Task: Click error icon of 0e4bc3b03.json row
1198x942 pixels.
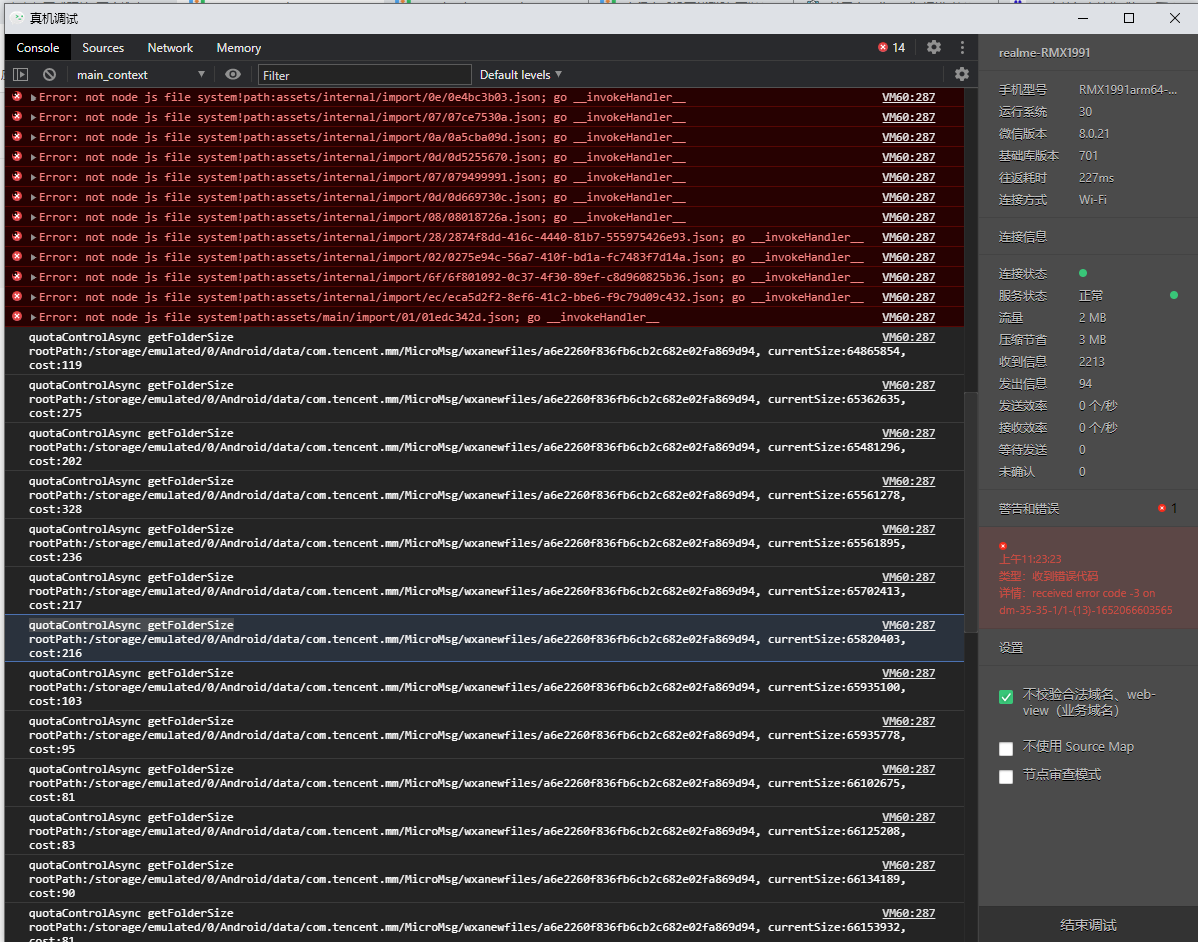Action: pyautogui.click(x=17, y=97)
